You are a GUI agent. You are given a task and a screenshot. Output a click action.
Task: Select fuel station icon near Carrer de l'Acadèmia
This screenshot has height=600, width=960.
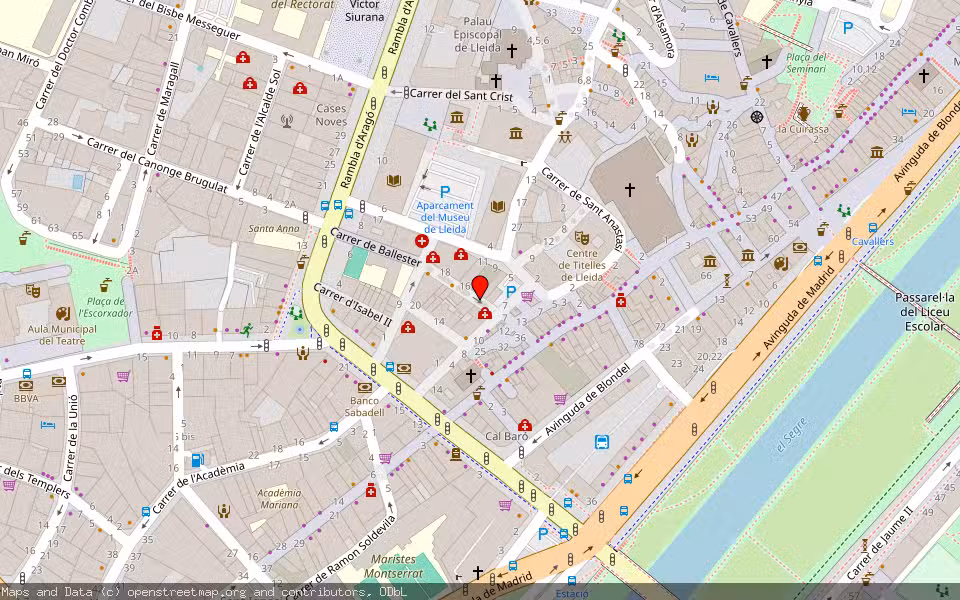[197, 459]
